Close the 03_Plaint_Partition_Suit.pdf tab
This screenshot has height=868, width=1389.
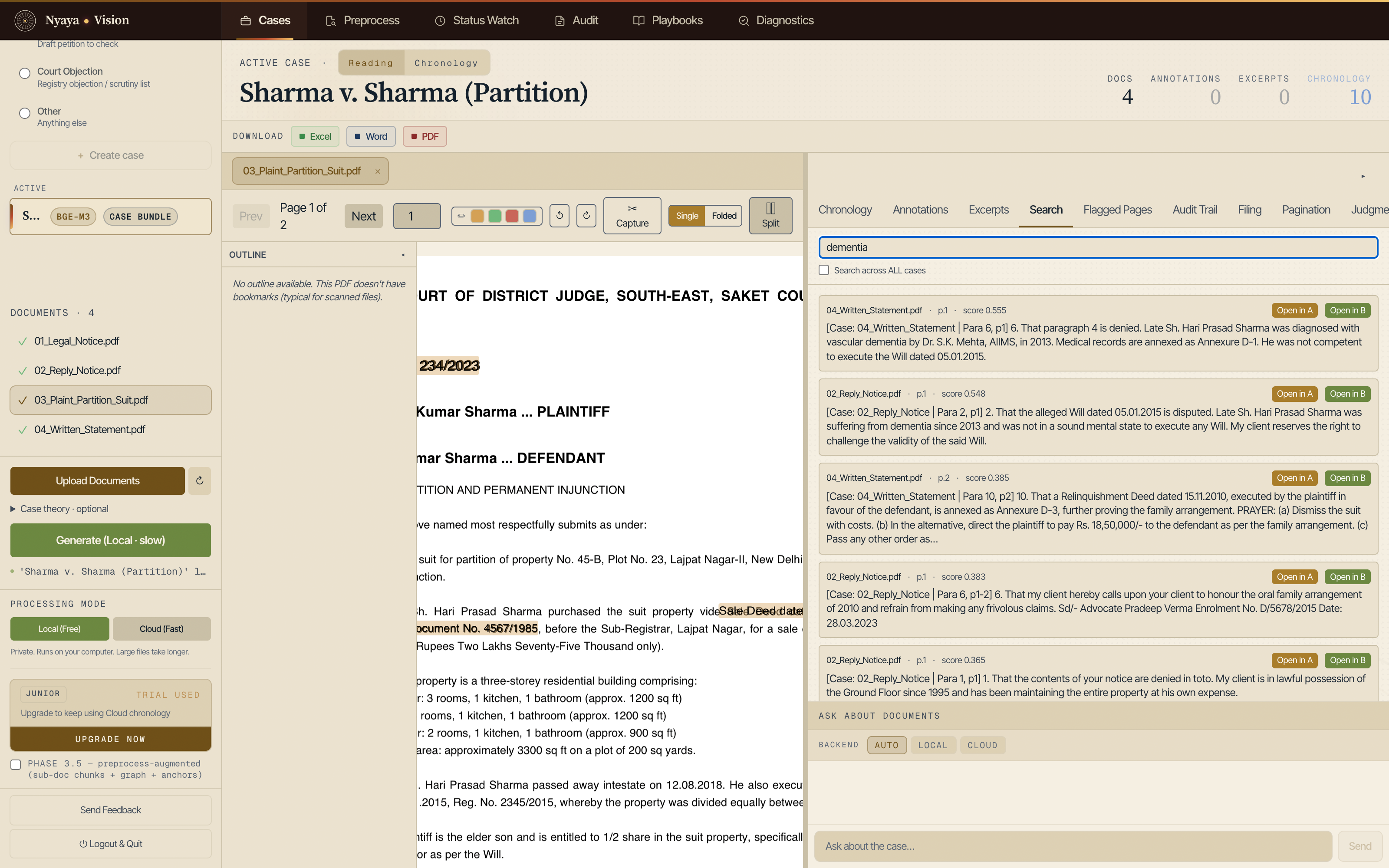click(378, 171)
